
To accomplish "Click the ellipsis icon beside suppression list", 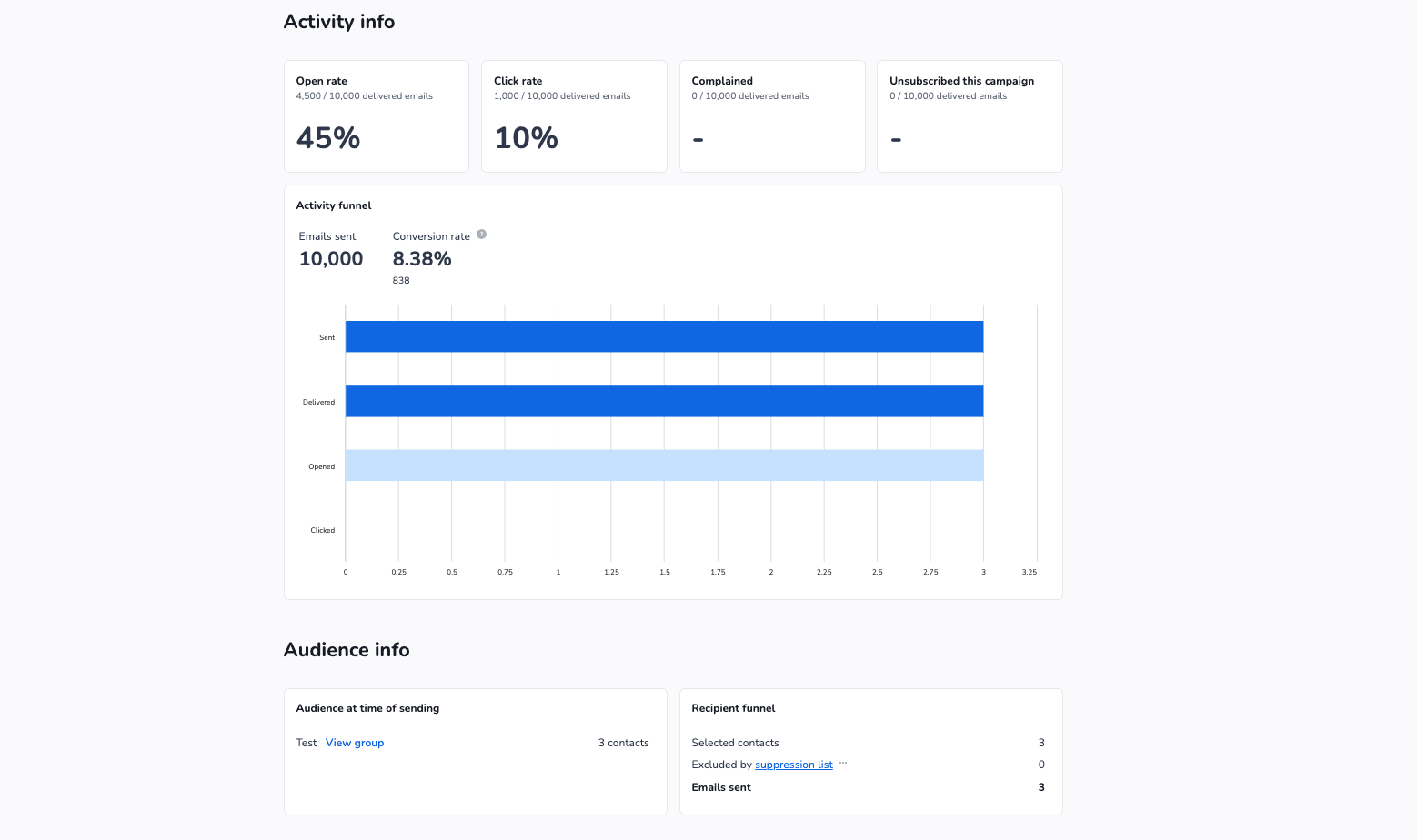I will (x=843, y=764).
